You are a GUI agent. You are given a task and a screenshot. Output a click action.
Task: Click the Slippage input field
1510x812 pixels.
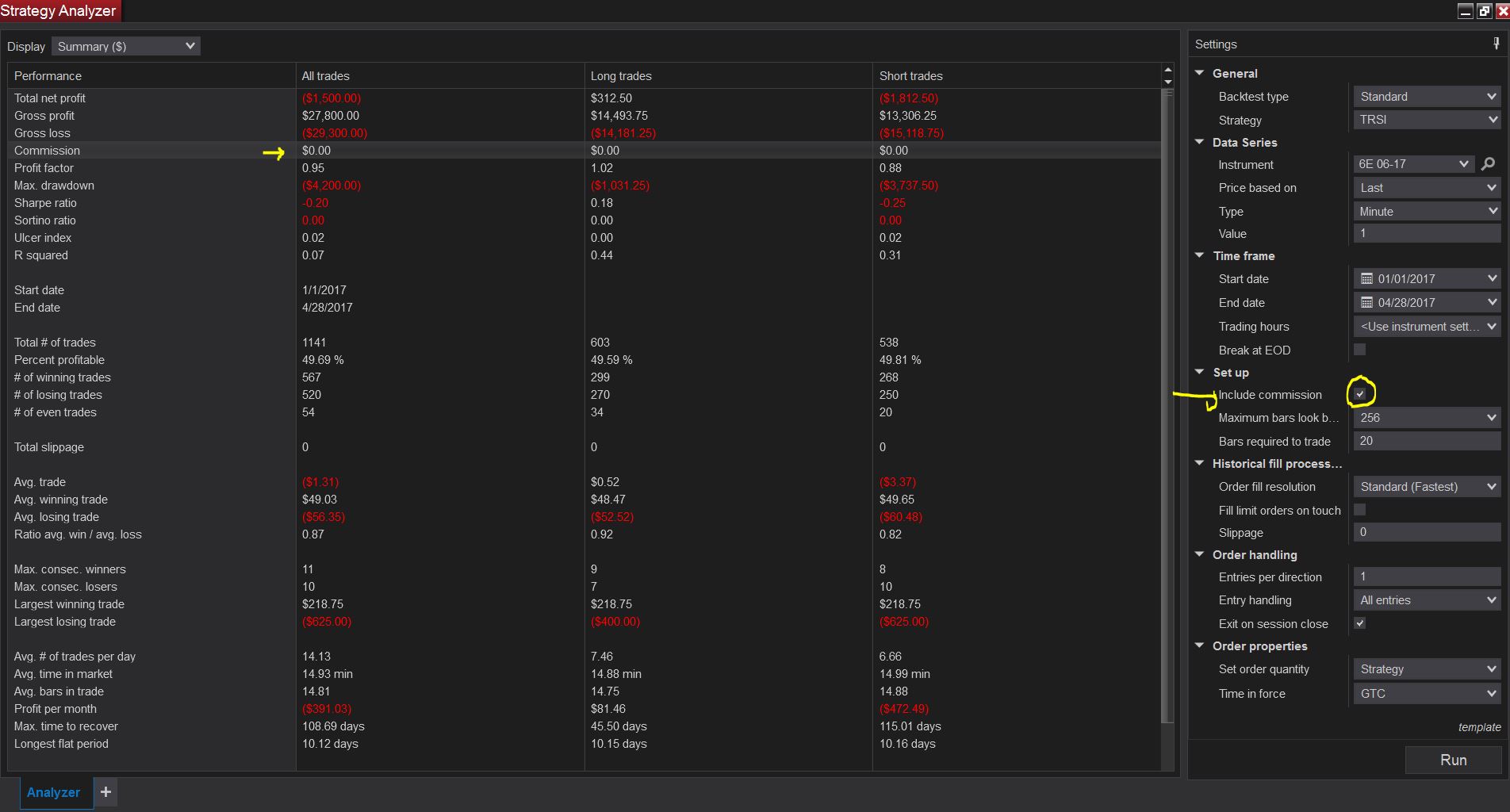pos(1426,532)
